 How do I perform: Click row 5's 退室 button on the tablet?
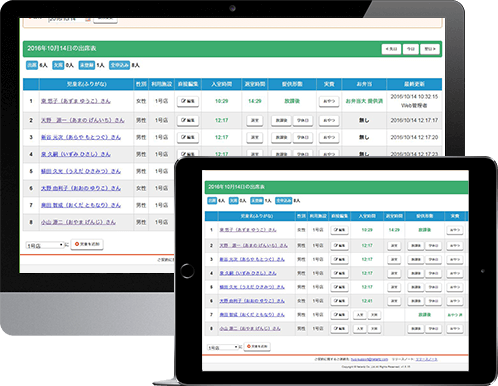[394, 287]
